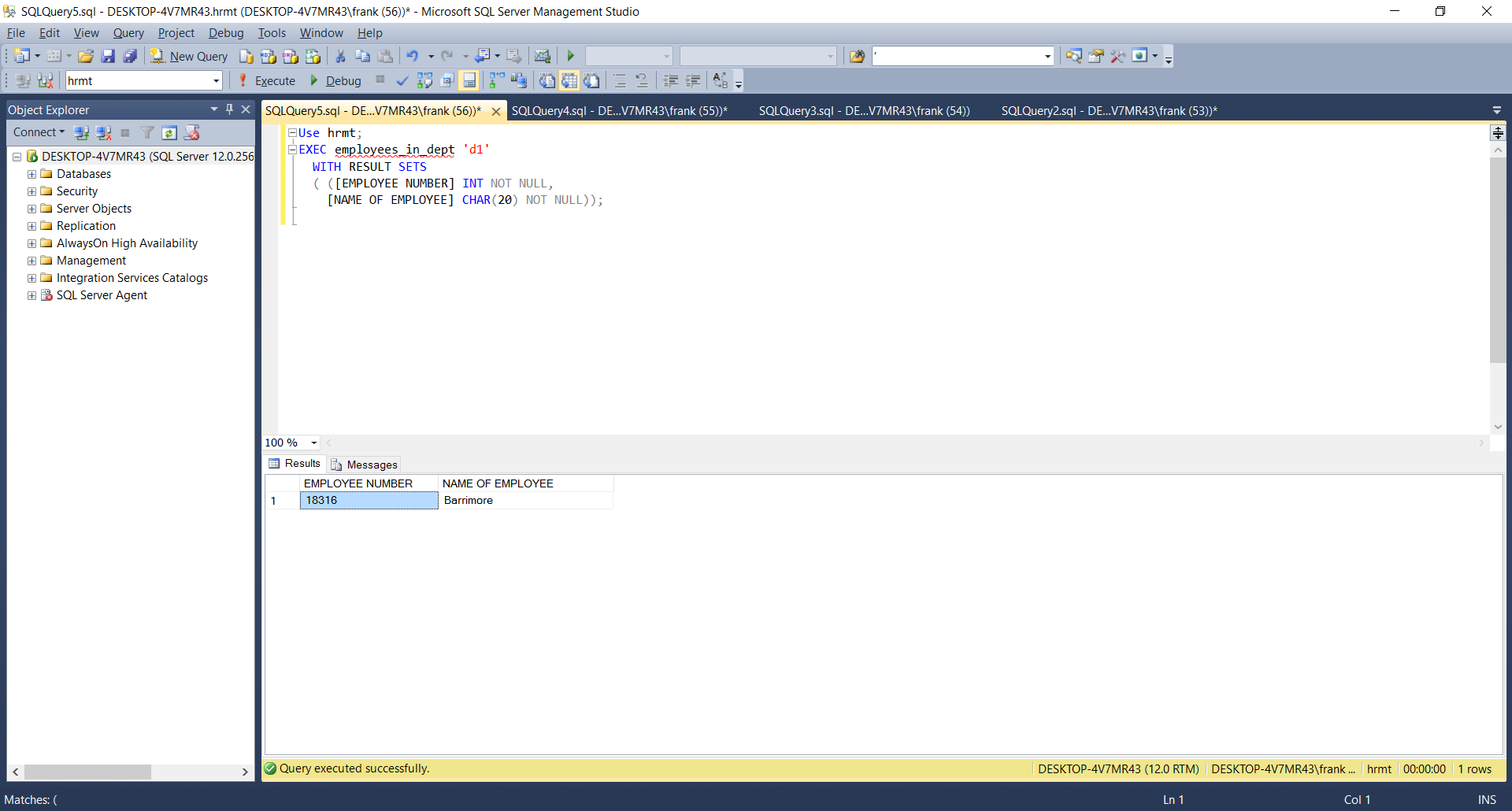Viewport: 1512px width, 811px height.
Task: Click the Debug button
Action: pos(335,80)
